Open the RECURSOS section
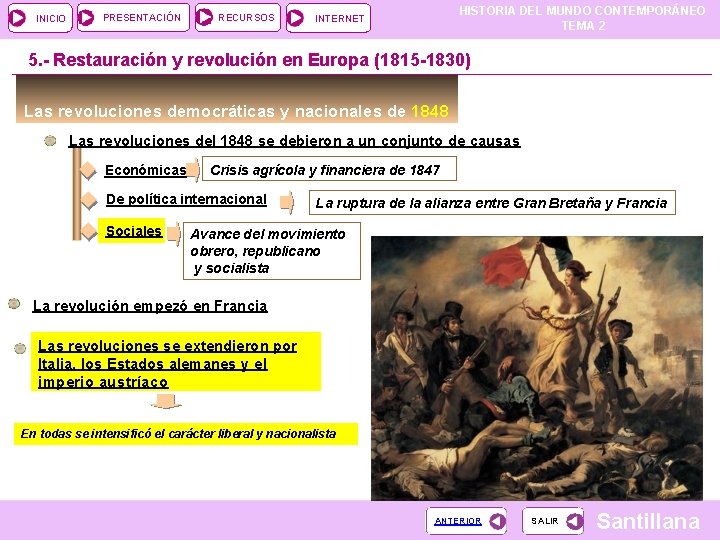This screenshot has width=720, height=540. [237, 17]
